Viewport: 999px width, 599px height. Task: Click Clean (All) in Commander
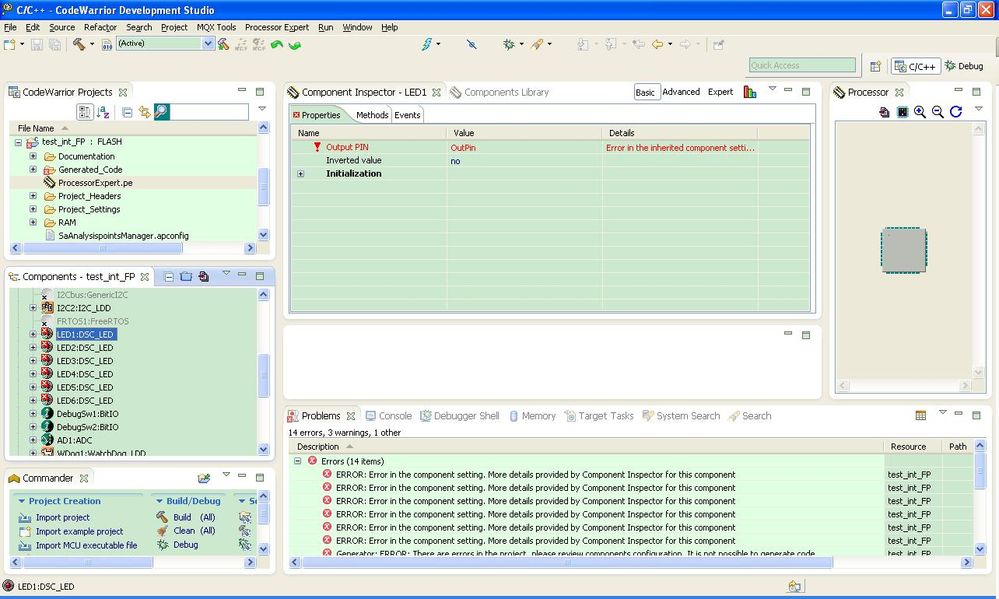pos(194,531)
